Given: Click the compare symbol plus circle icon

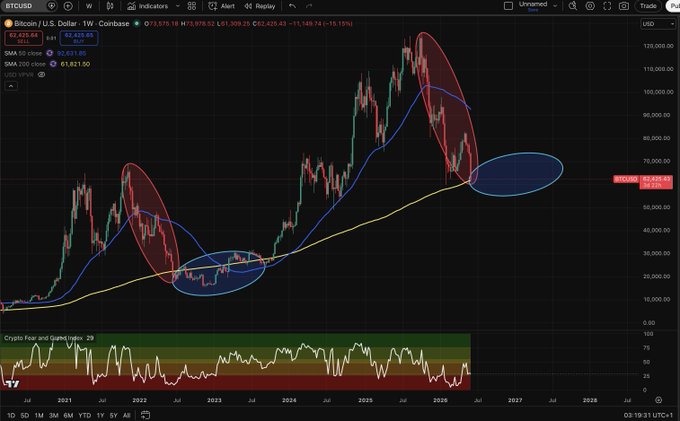Looking at the screenshot, I should pos(68,6).
